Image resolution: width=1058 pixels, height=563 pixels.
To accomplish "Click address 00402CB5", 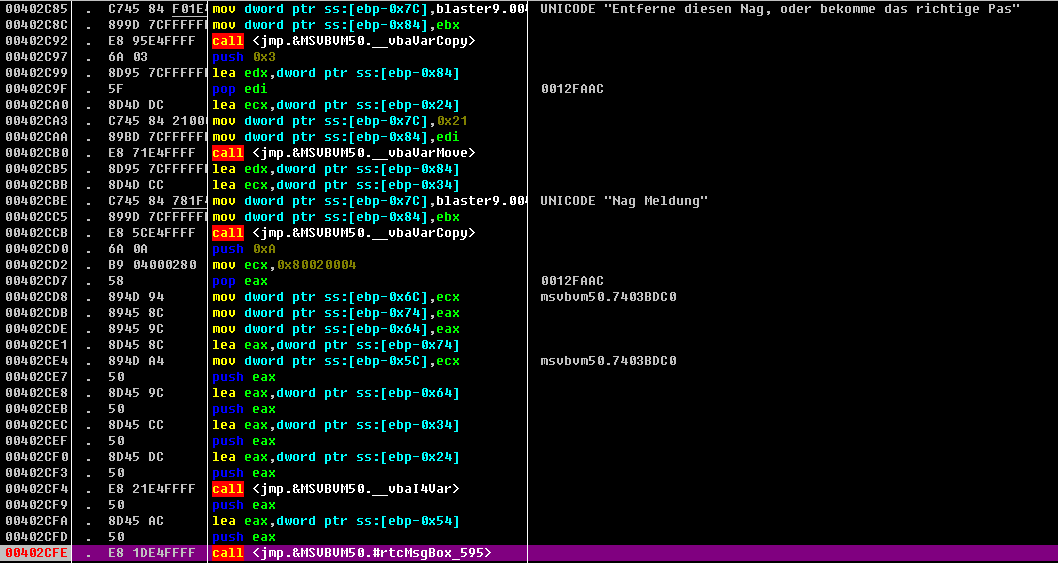I will (x=34, y=169).
